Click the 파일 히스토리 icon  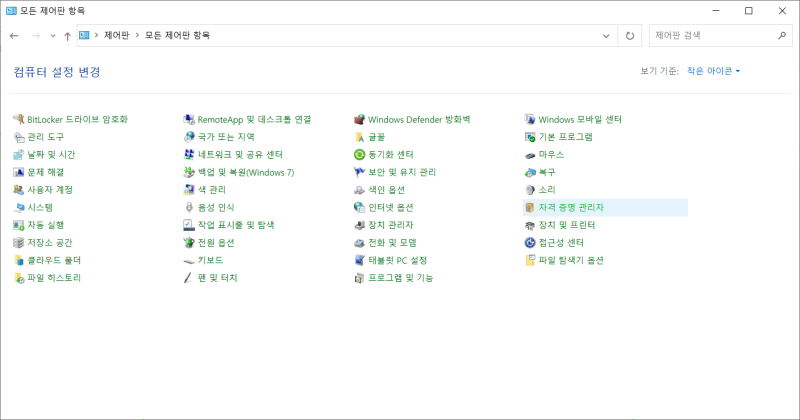point(19,278)
